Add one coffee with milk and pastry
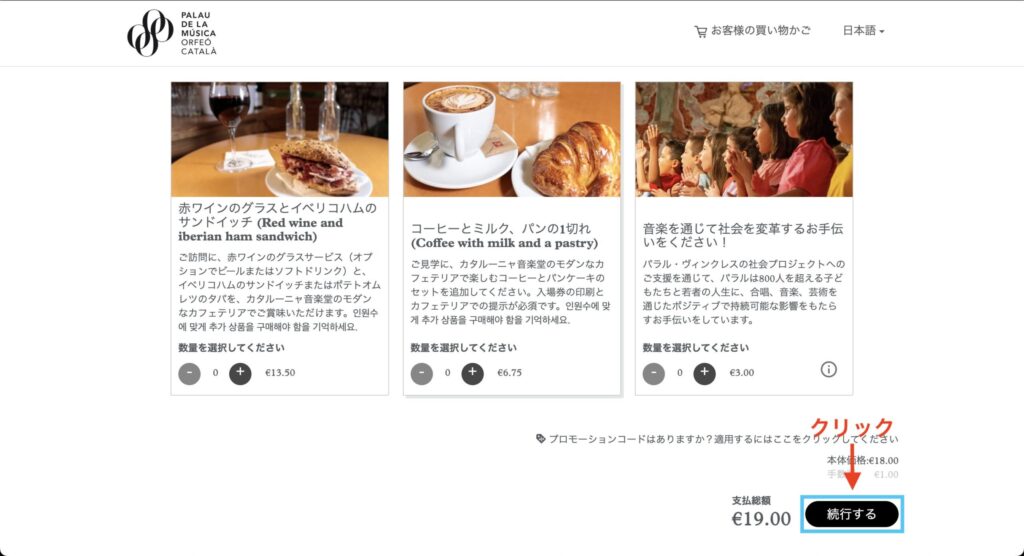The width and height of the screenshot is (1024, 556). (x=472, y=373)
